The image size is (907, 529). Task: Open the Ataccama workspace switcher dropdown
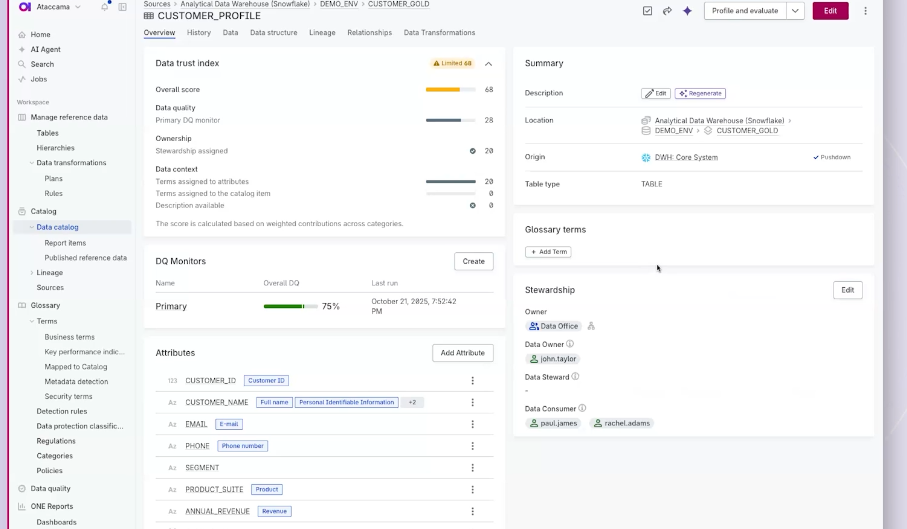(x=78, y=7)
